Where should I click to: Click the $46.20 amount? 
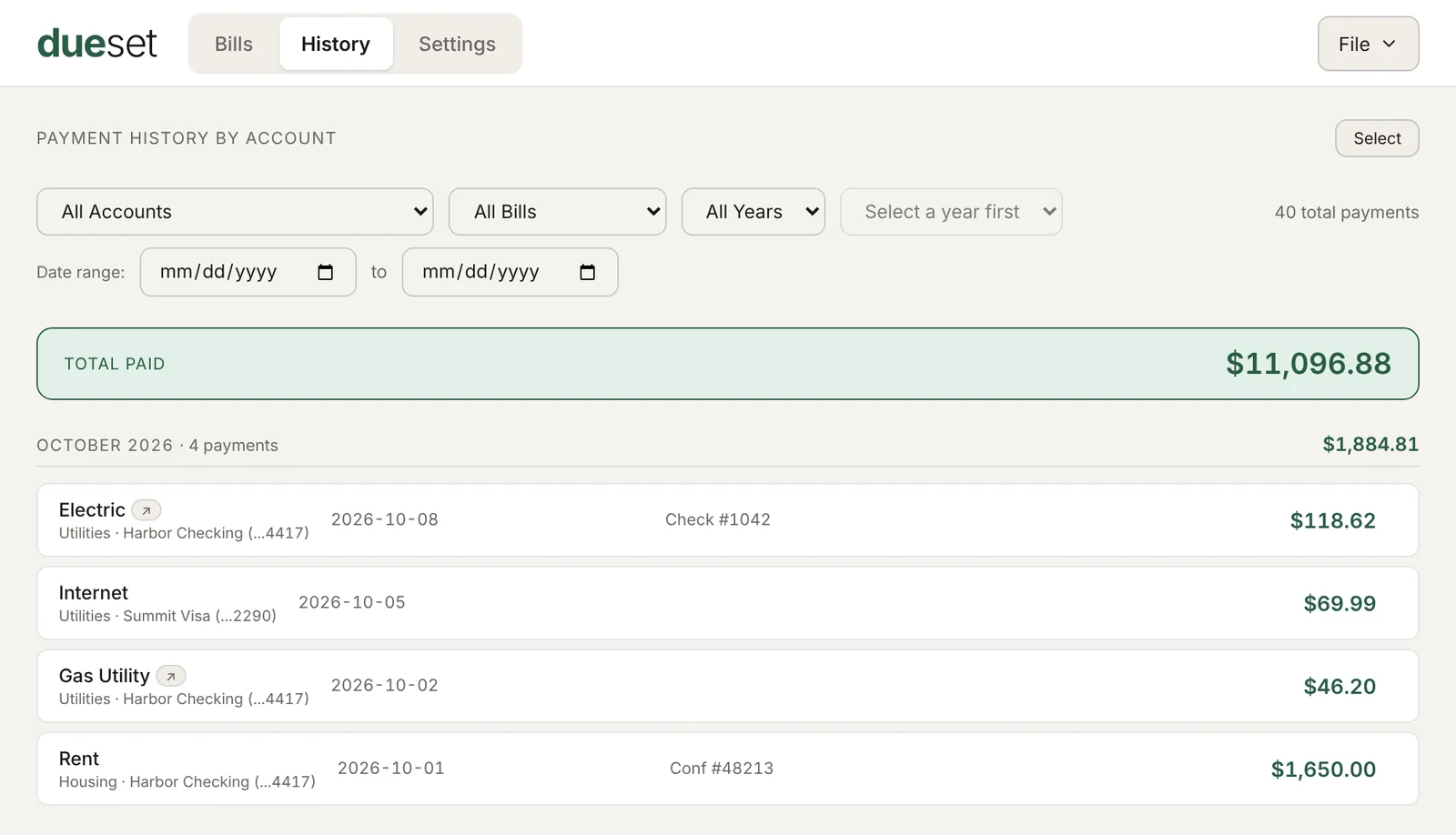coord(1340,686)
